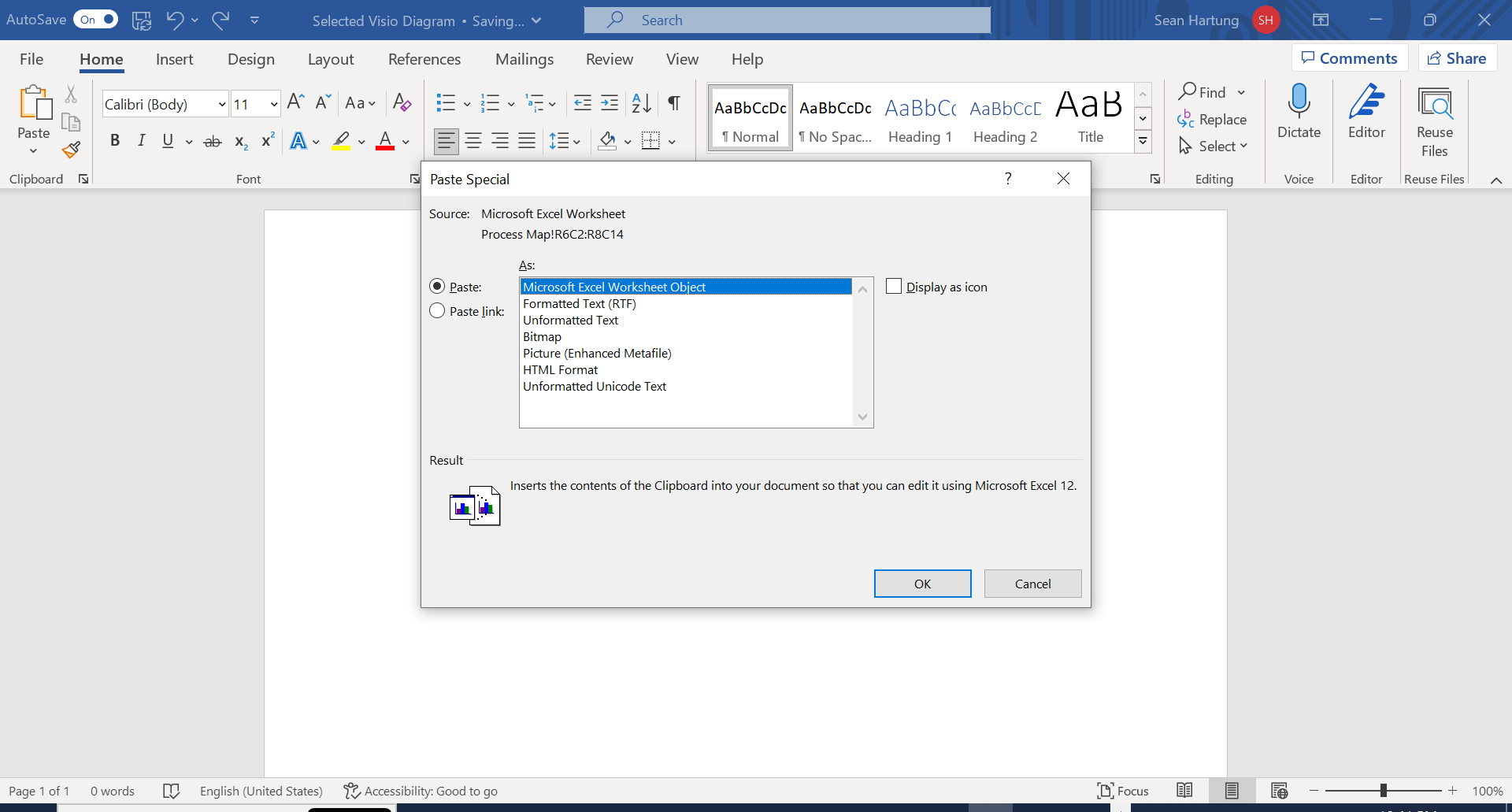Screen dimensions: 1512x812
Task: Center align text
Action: tap(473, 141)
